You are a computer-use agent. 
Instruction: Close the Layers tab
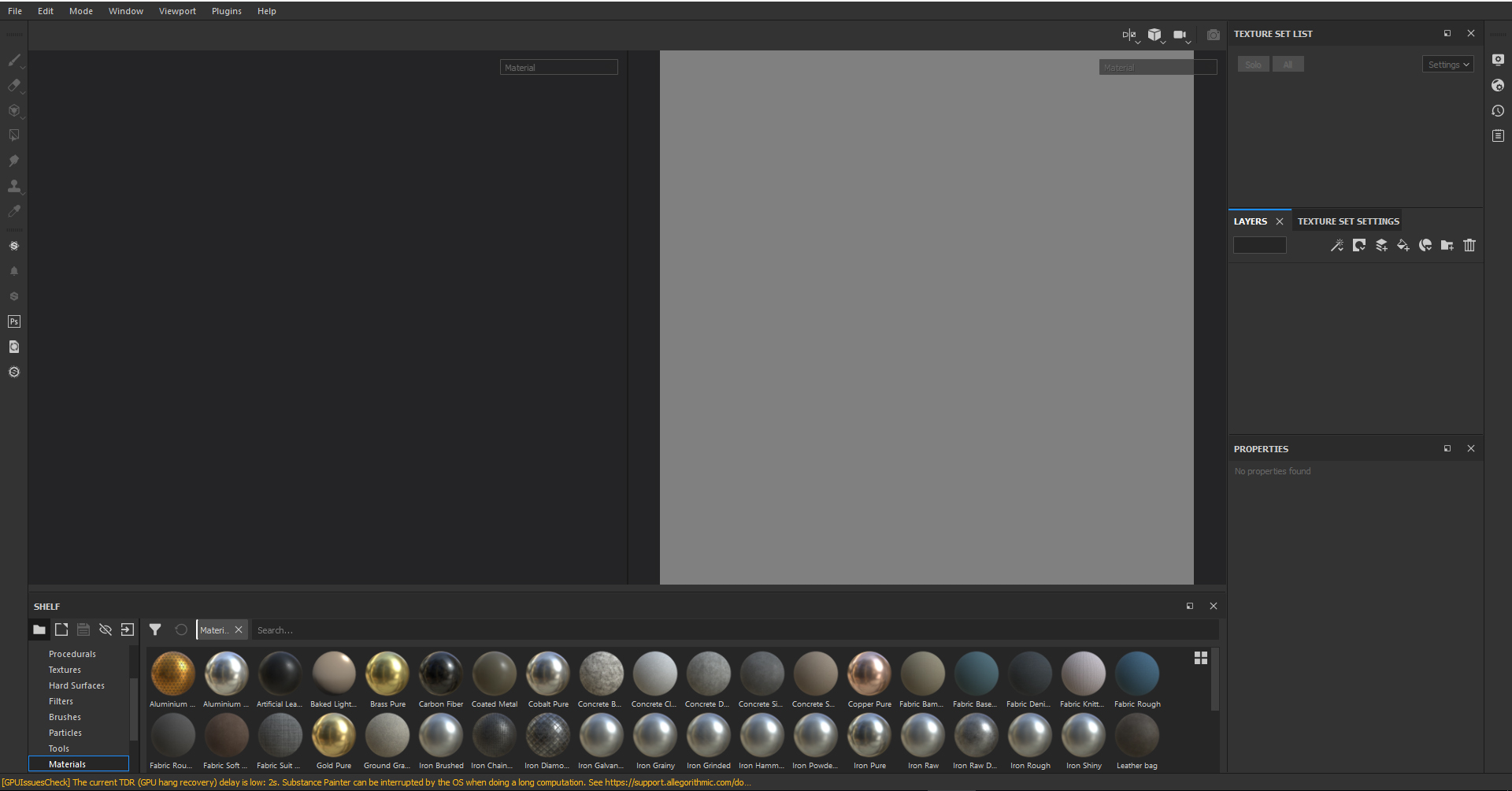(x=1280, y=221)
